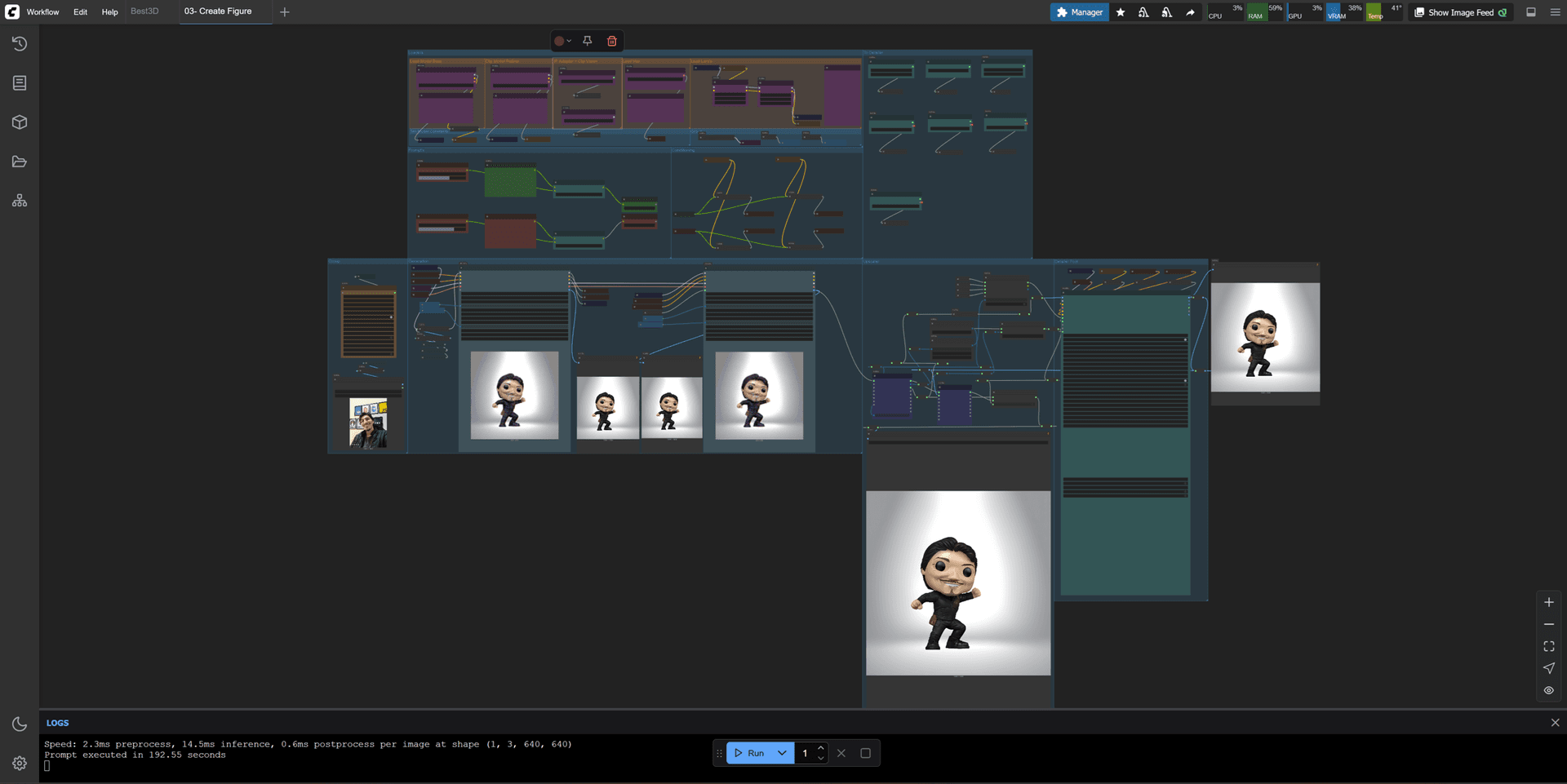Open group color picker dropdown
The image size is (1567, 784).
pos(562,41)
